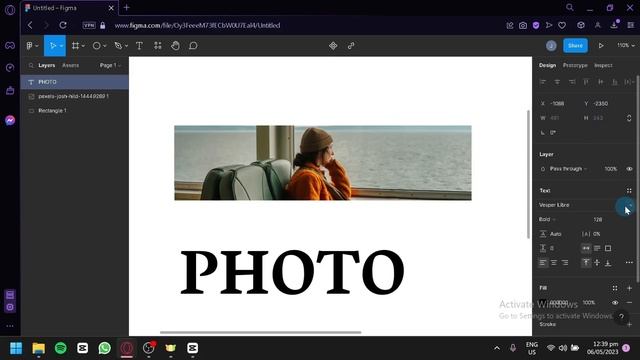
Task: Open Move tool options arrow
Action: point(62,46)
